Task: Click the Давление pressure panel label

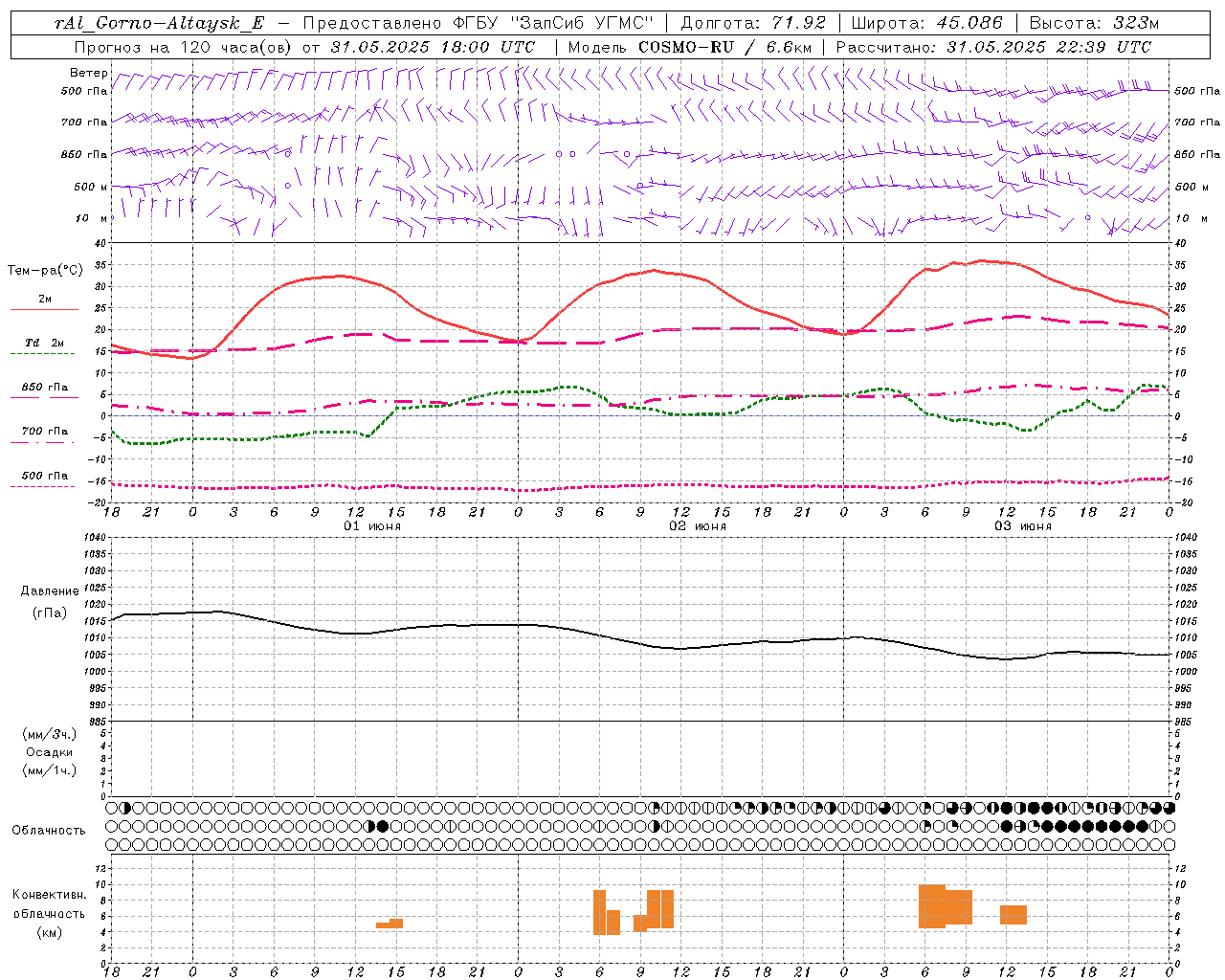Action: coord(50,591)
